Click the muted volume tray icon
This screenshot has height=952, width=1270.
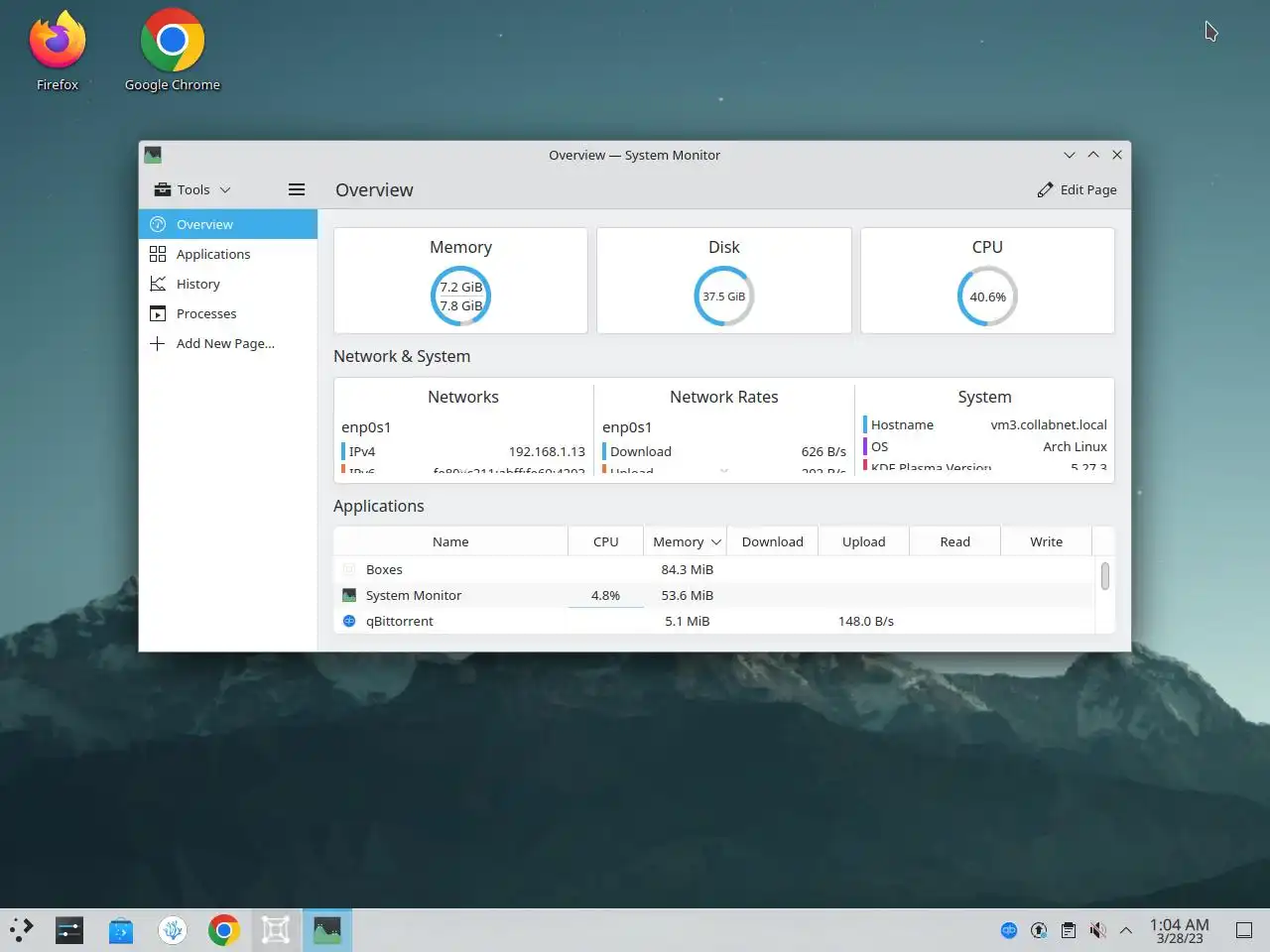[1097, 930]
